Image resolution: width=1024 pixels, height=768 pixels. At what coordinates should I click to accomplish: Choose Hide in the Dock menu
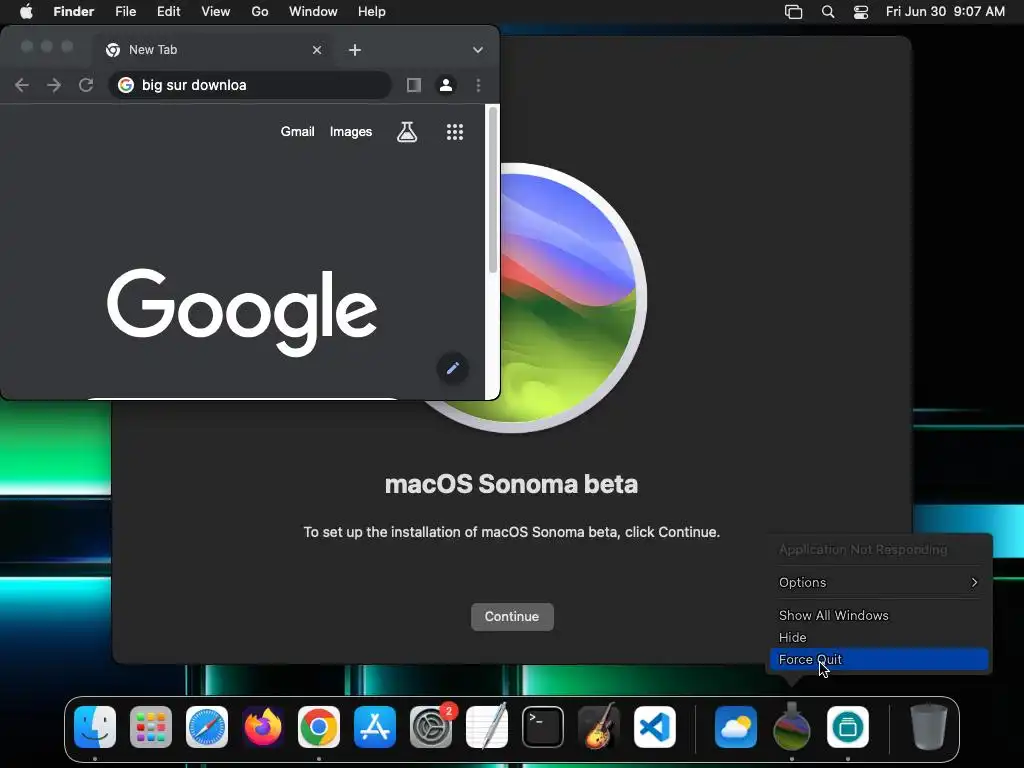tap(879, 637)
